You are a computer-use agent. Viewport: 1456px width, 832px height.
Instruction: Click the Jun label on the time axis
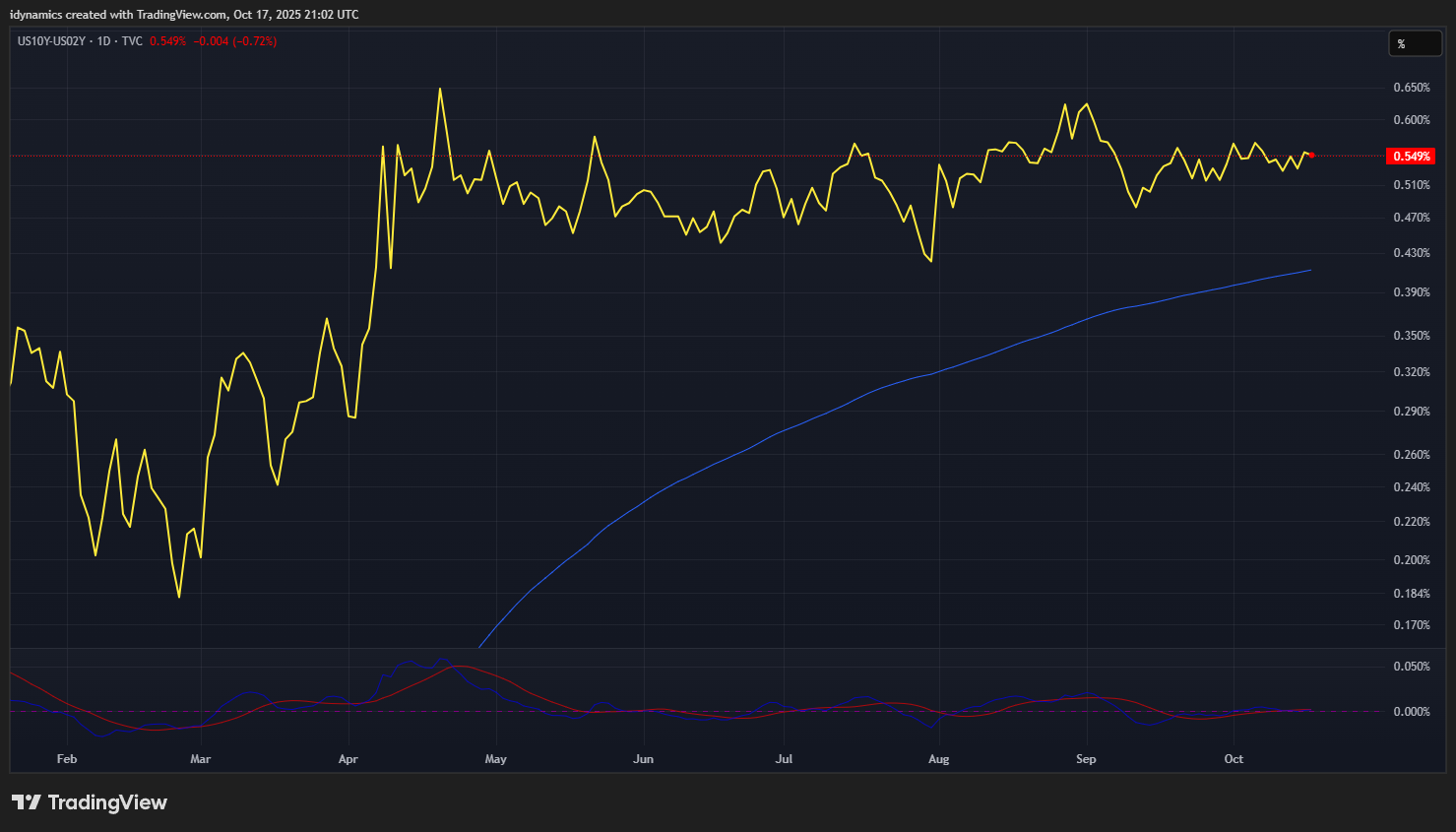pos(643,759)
